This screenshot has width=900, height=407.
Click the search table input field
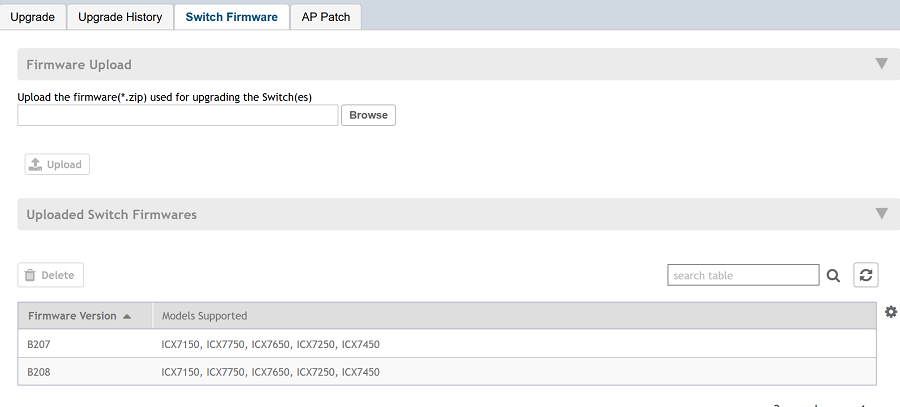pos(743,275)
